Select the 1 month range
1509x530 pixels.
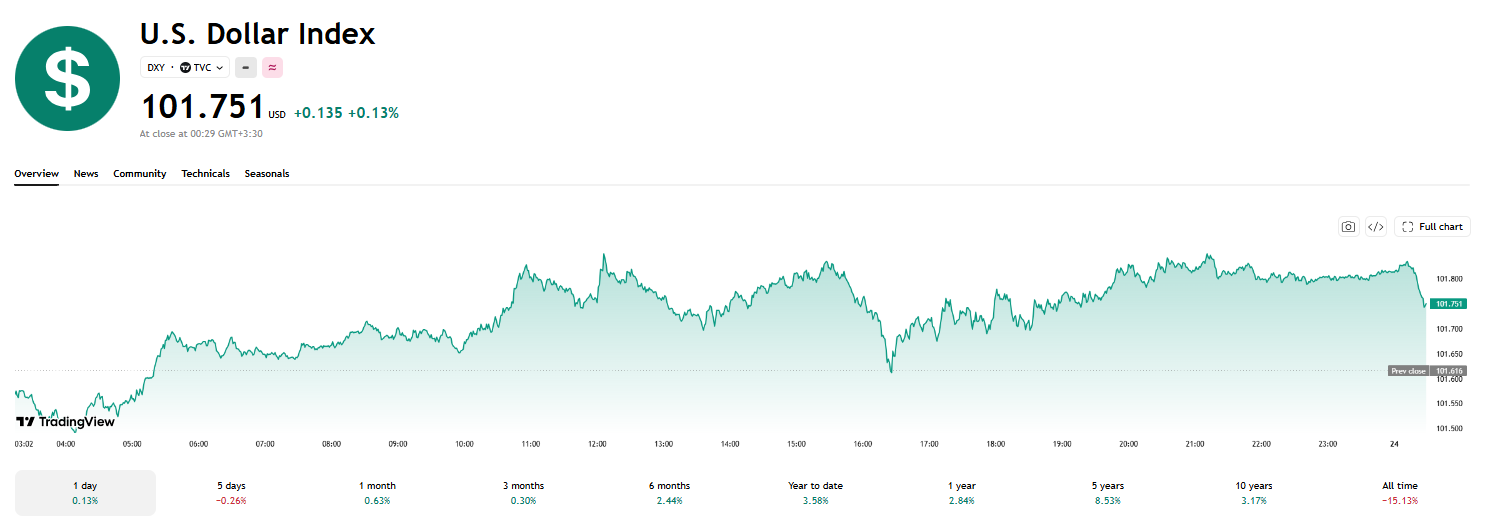pos(377,492)
